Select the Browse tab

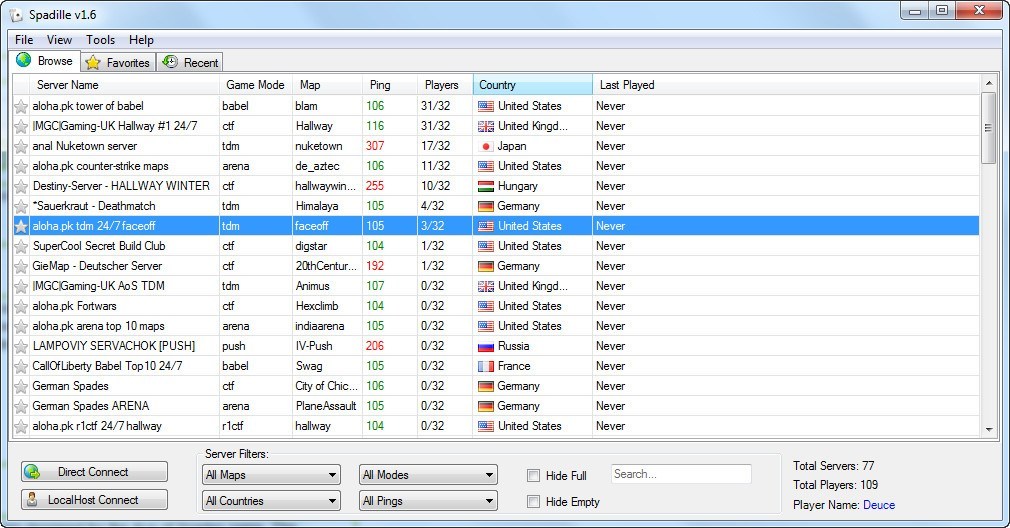tap(45, 61)
